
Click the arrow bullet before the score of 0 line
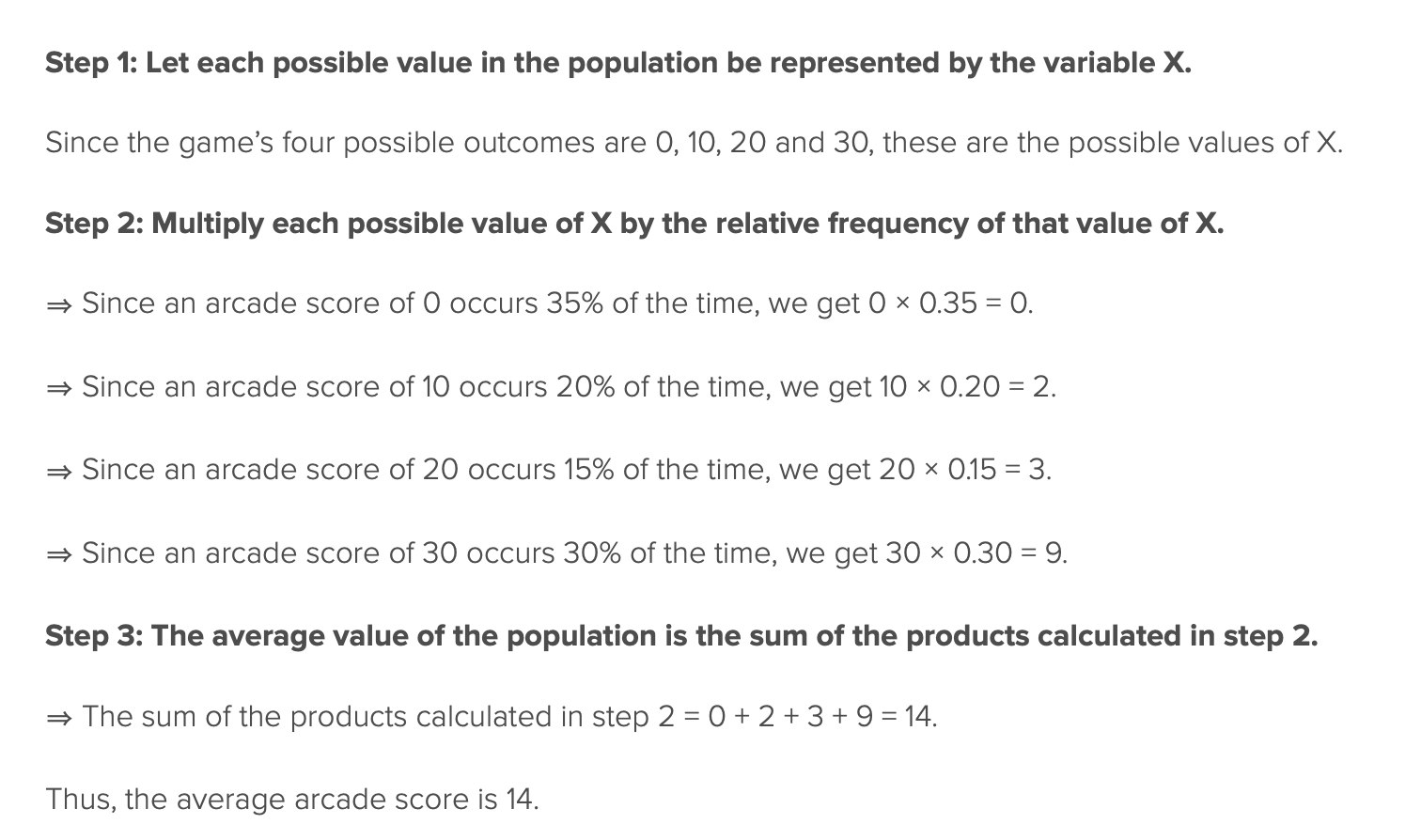(x=58, y=304)
